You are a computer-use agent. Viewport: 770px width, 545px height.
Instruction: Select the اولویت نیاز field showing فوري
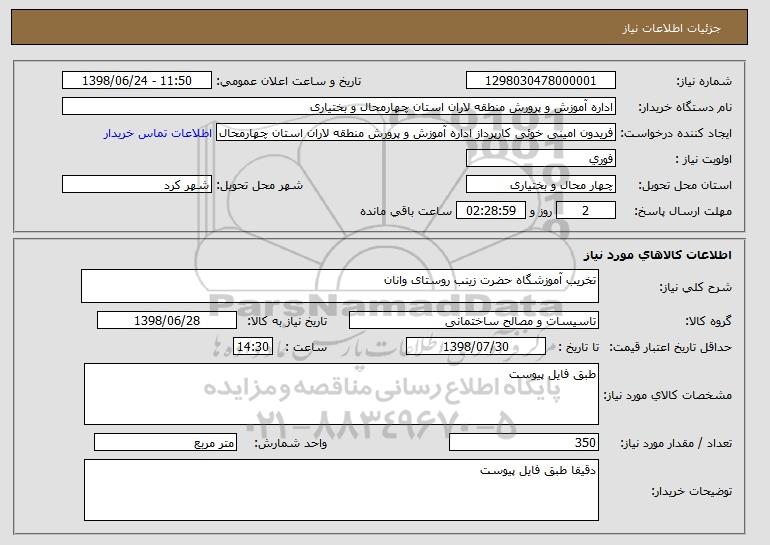click(541, 159)
